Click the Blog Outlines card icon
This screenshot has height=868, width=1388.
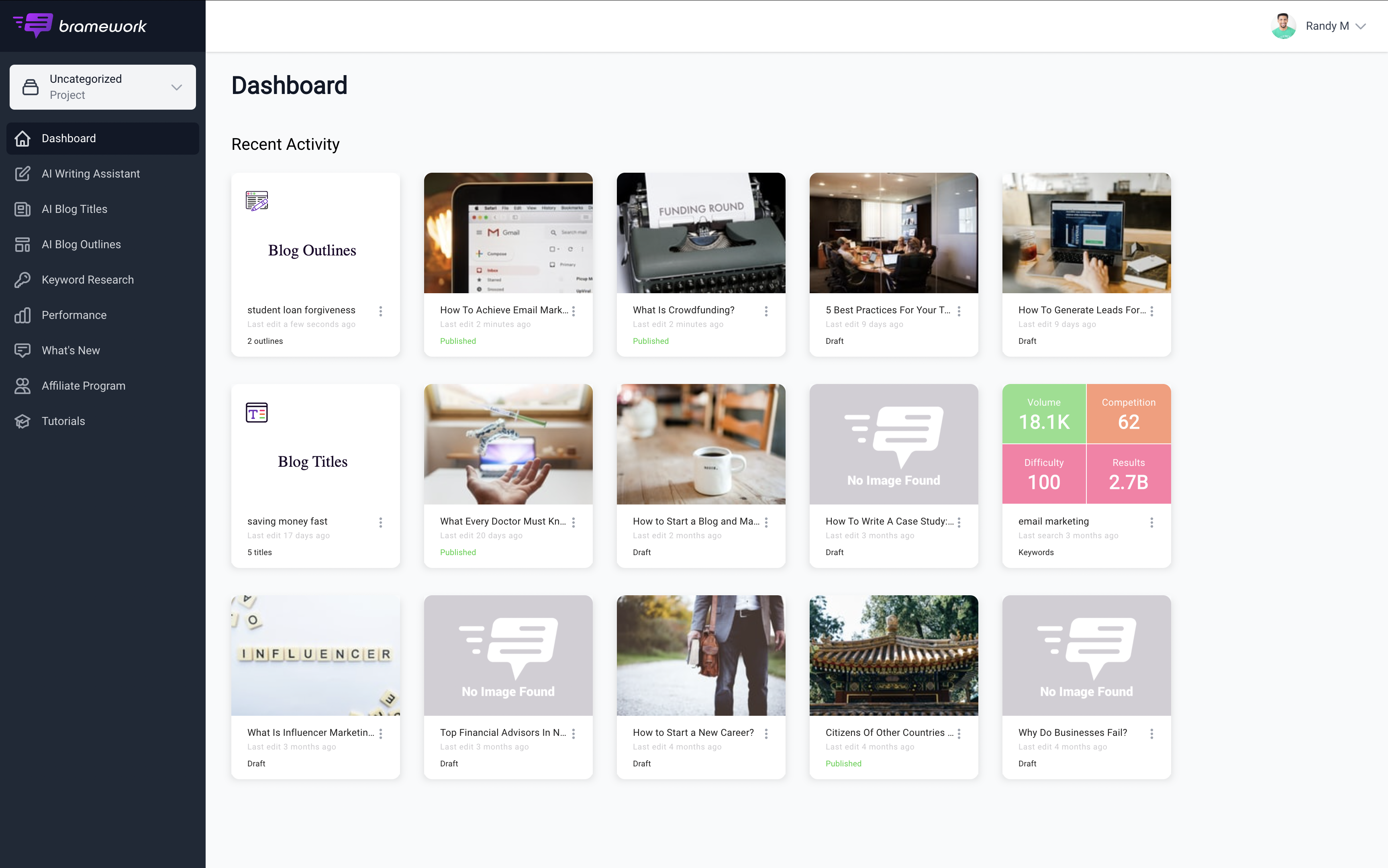point(257,201)
